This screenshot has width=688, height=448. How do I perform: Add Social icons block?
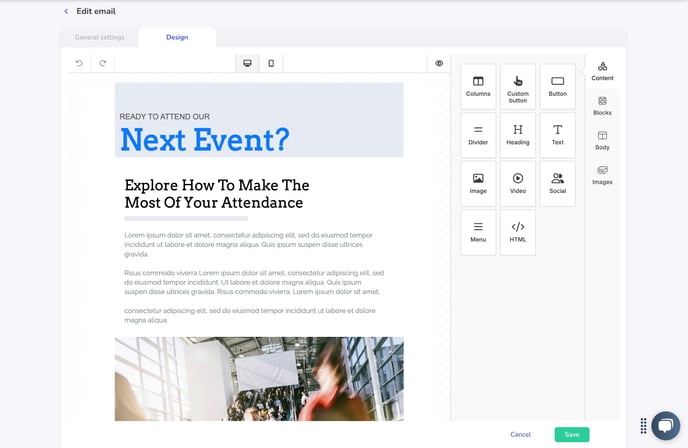[x=557, y=183]
